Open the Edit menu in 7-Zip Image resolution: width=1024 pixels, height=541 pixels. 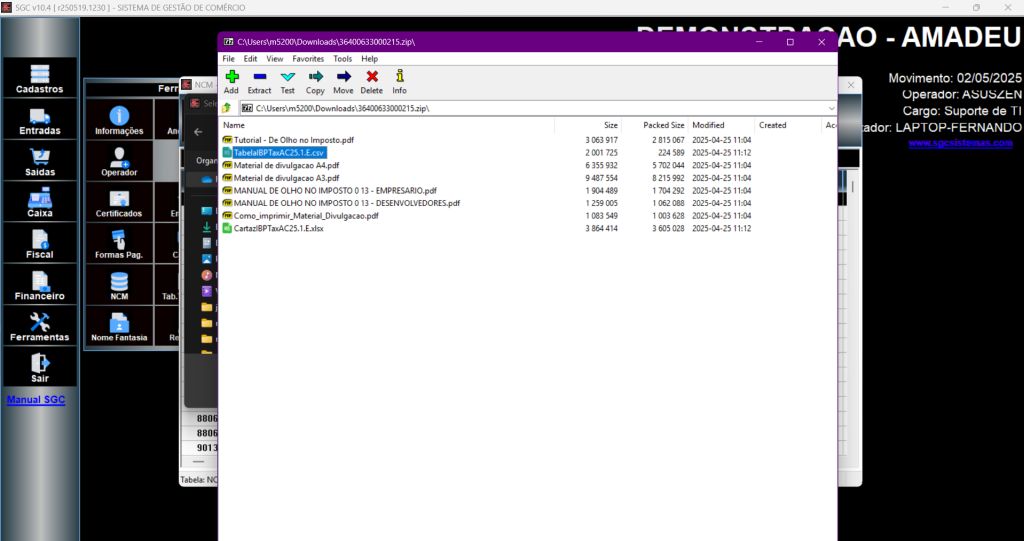[250, 59]
